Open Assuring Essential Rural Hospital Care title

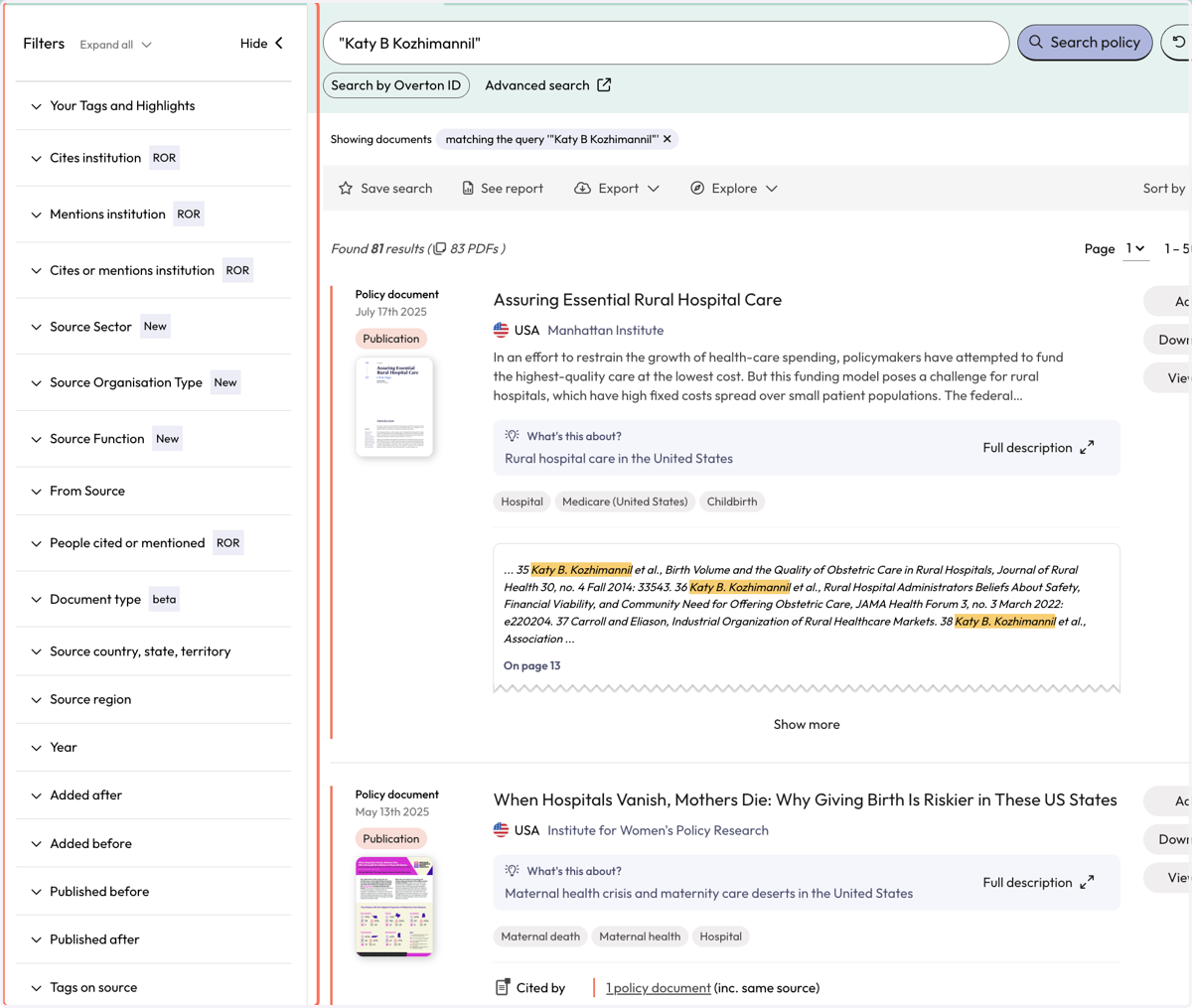[638, 300]
